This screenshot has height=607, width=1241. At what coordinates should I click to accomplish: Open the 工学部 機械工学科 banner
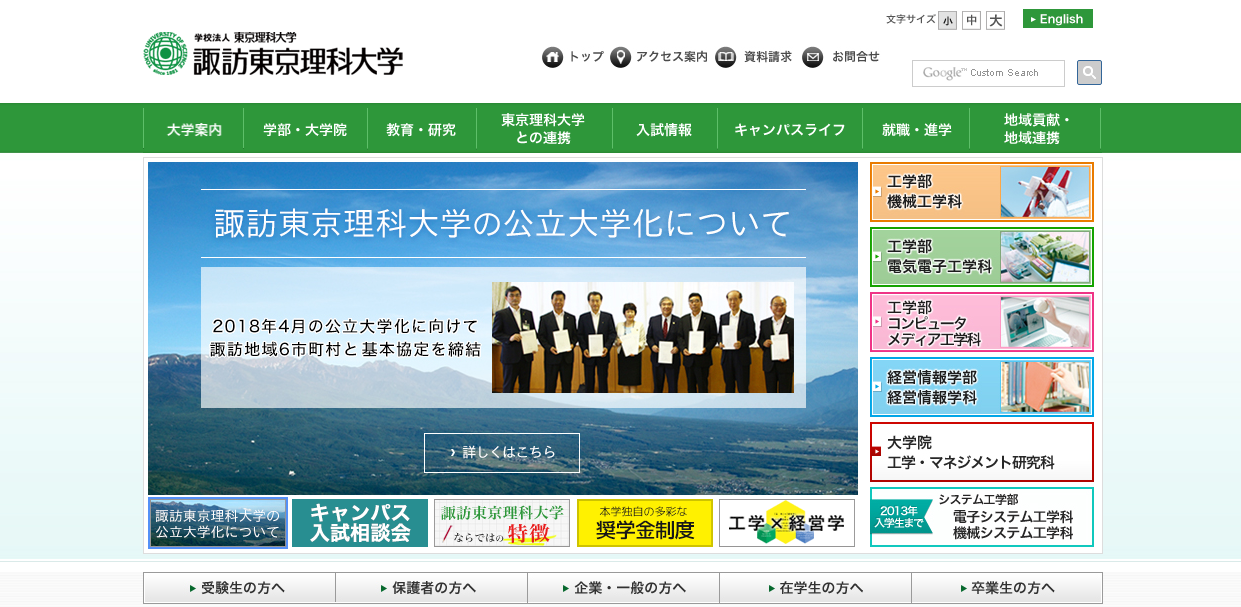[982, 192]
